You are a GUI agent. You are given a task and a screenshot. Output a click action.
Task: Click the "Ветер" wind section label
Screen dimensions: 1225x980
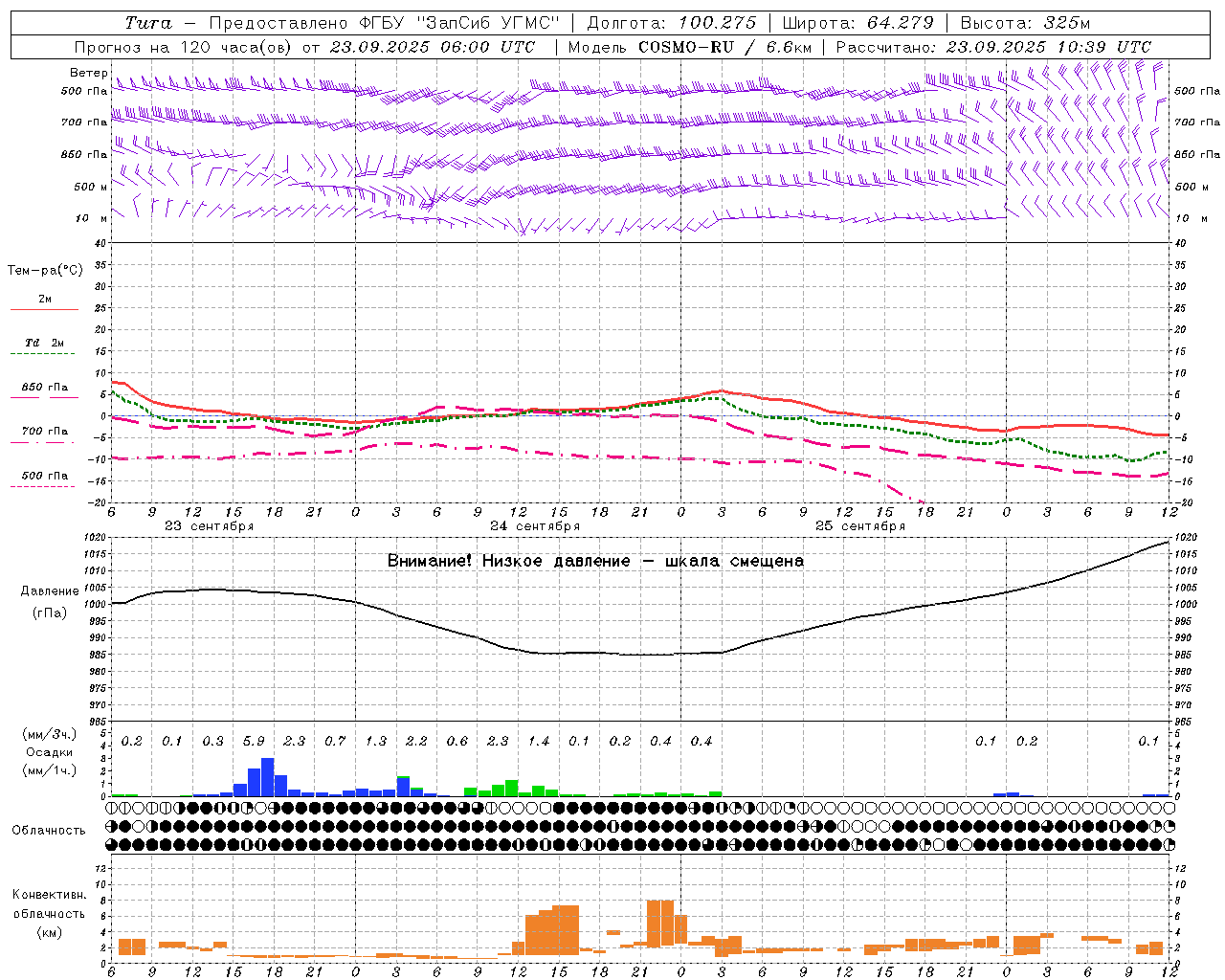click(89, 73)
